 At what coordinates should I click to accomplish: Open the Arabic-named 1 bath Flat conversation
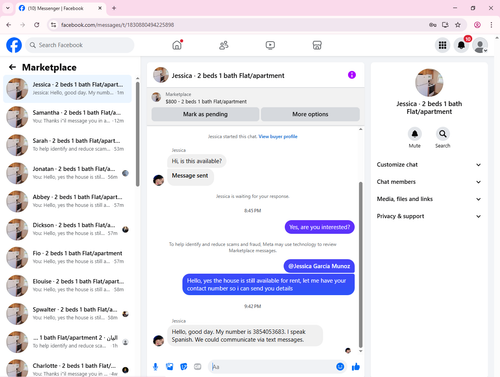[x=67, y=342]
